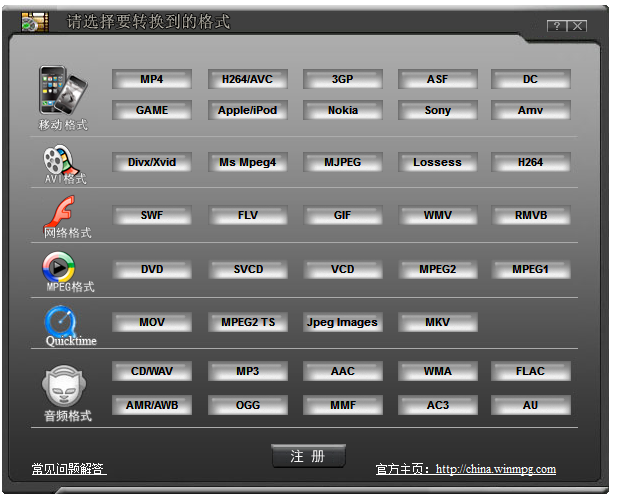The image size is (618, 496).
Task: Pick MJPEG AVI format
Action: click(343, 162)
